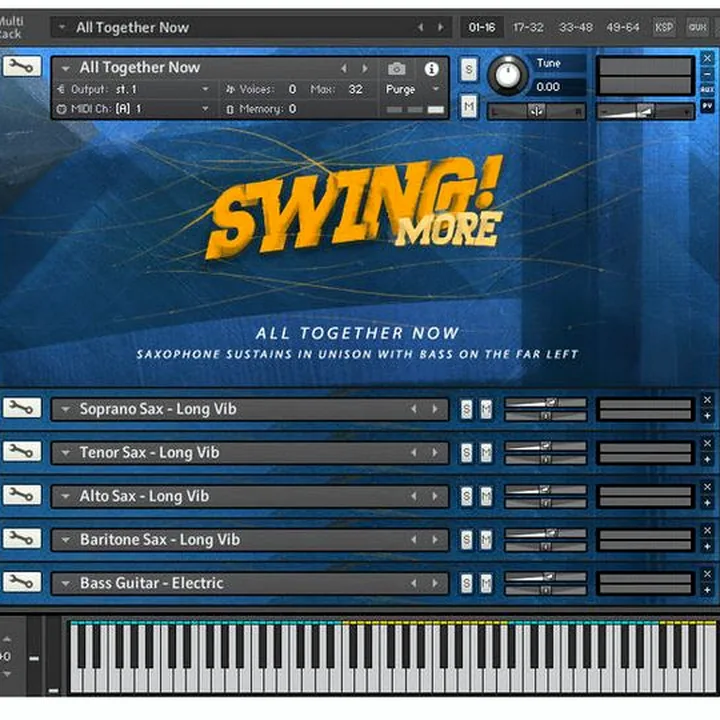Open wrench editor for Baritone Sax row
The height and width of the screenshot is (720, 720).
[22, 538]
